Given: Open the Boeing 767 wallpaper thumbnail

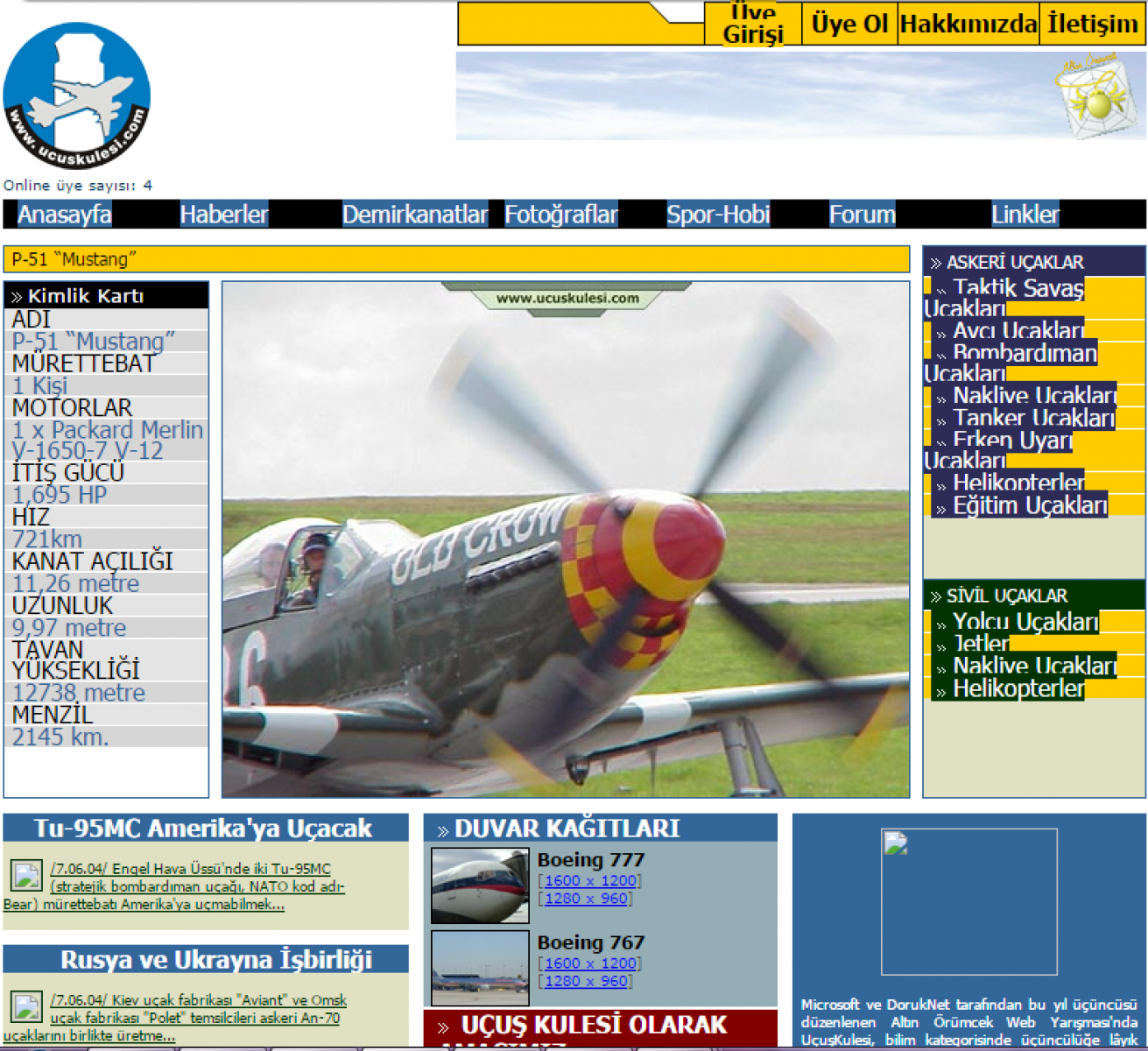Looking at the screenshot, I should (x=480, y=967).
